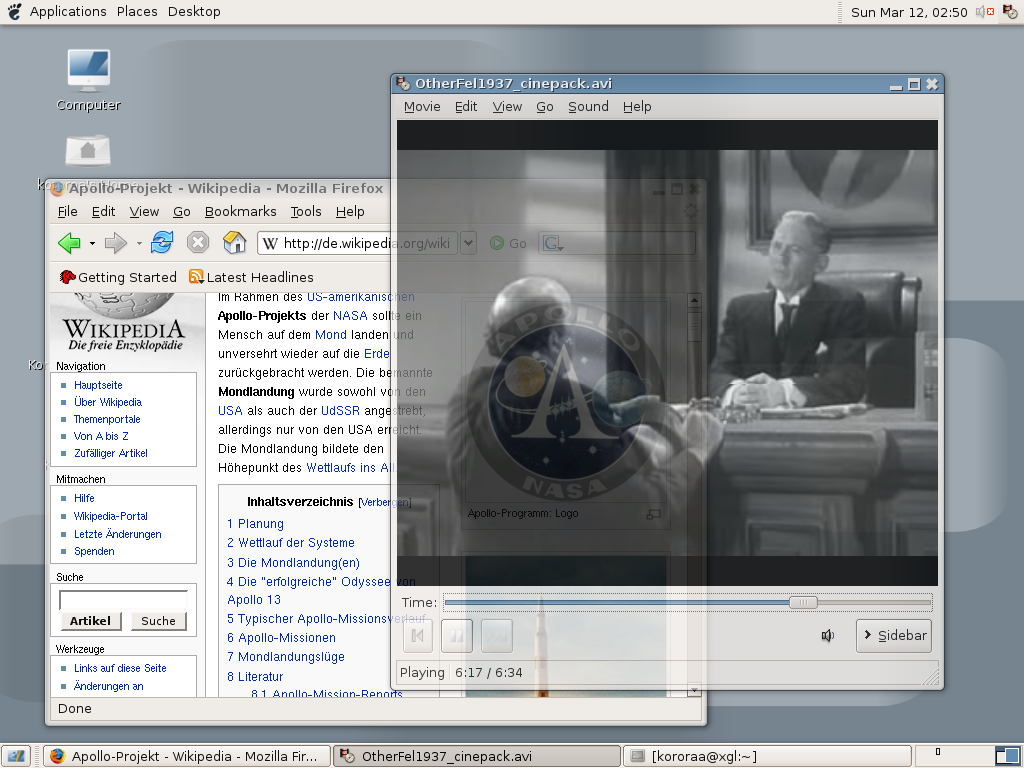Image resolution: width=1024 pixels, height=768 pixels.
Task: Click the workspace switcher in panel
Action: [x=967, y=756]
